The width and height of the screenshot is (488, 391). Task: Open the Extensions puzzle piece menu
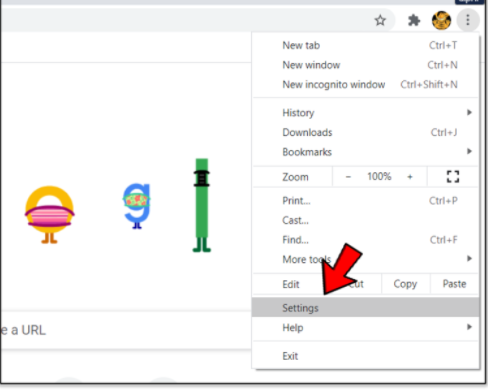click(x=414, y=21)
